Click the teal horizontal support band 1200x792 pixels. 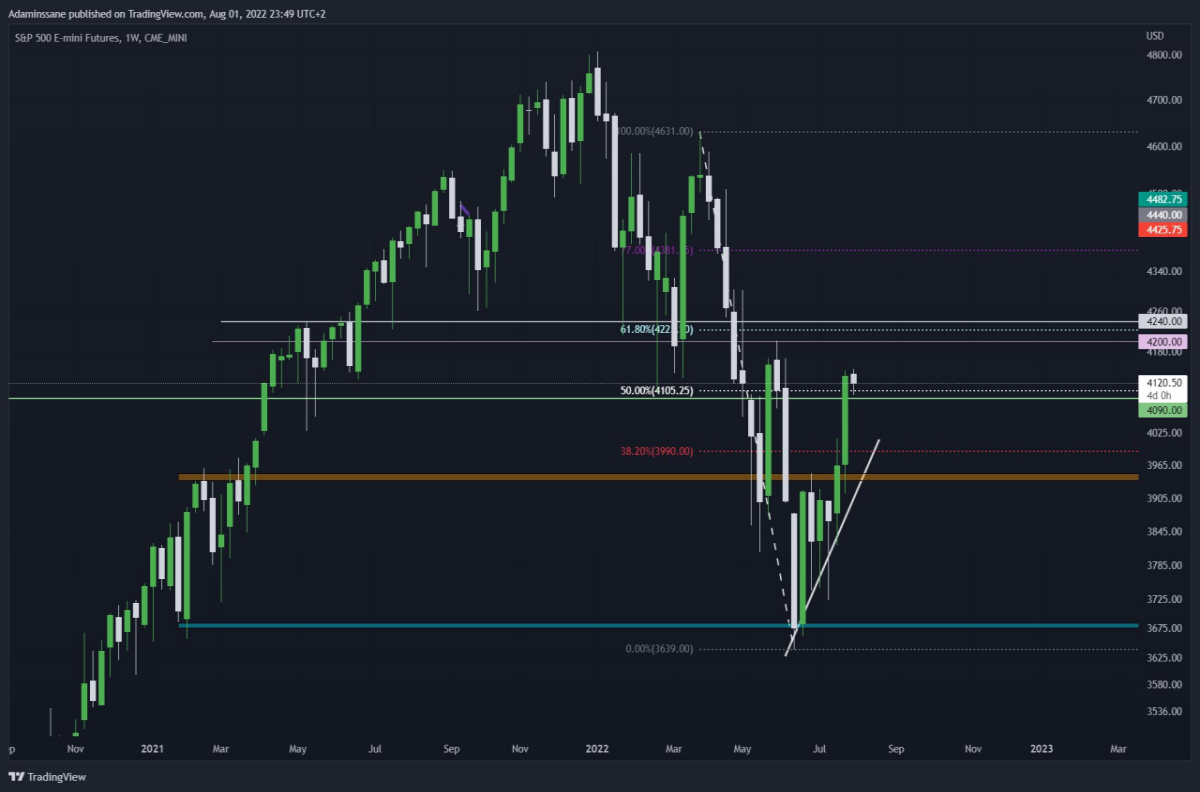tap(658, 626)
